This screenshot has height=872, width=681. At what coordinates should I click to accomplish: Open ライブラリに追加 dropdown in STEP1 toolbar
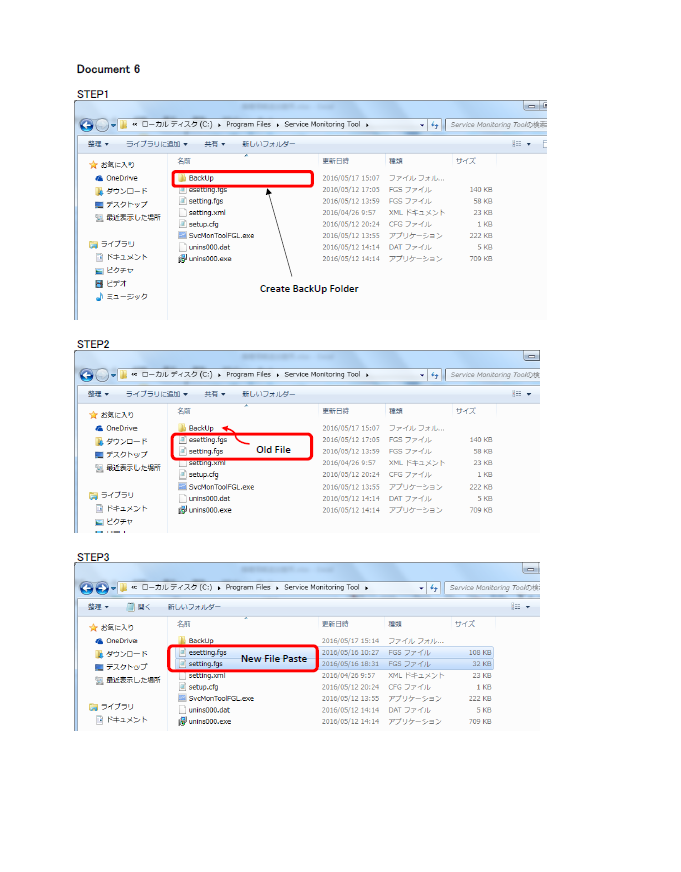157,144
